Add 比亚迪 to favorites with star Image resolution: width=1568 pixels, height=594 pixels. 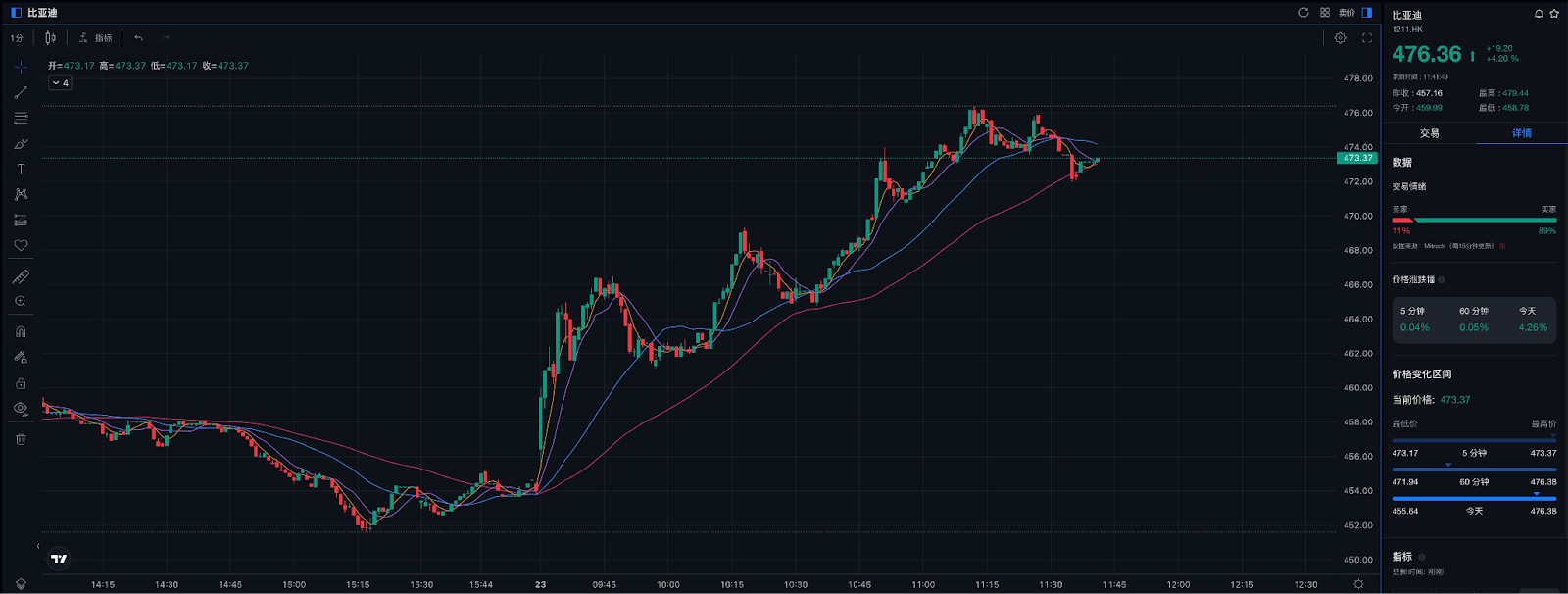point(1554,14)
